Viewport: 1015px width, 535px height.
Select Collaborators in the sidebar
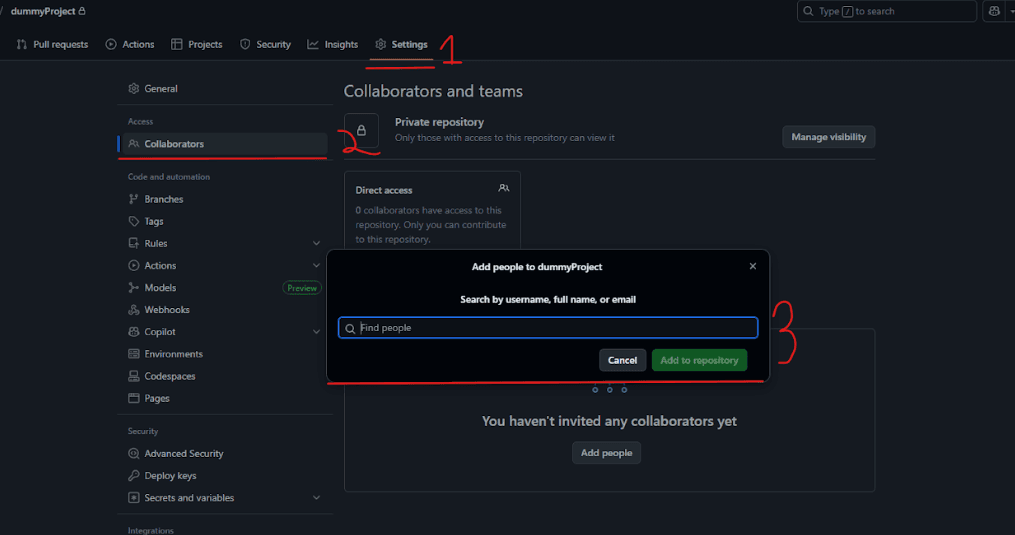pyautogui.click(x=225, y=144)
